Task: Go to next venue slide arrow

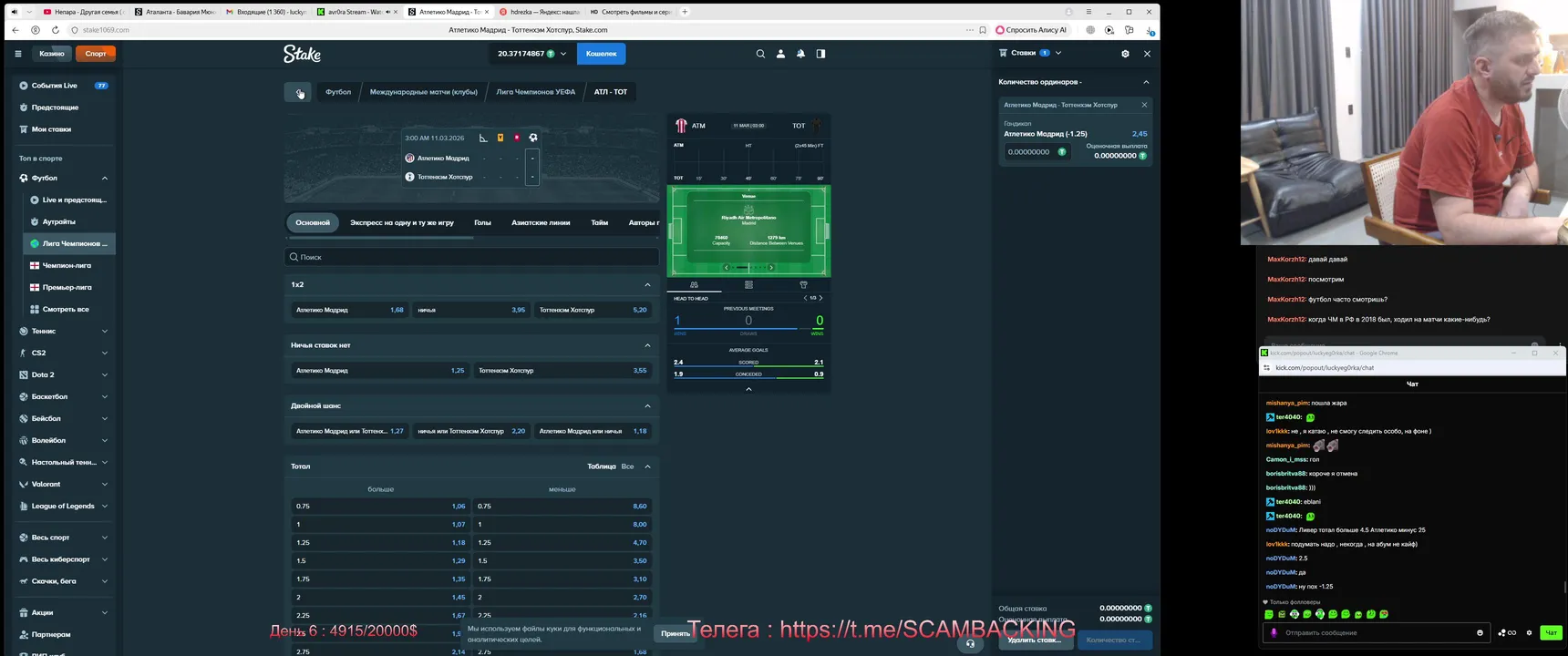Action: pos(771,267)
